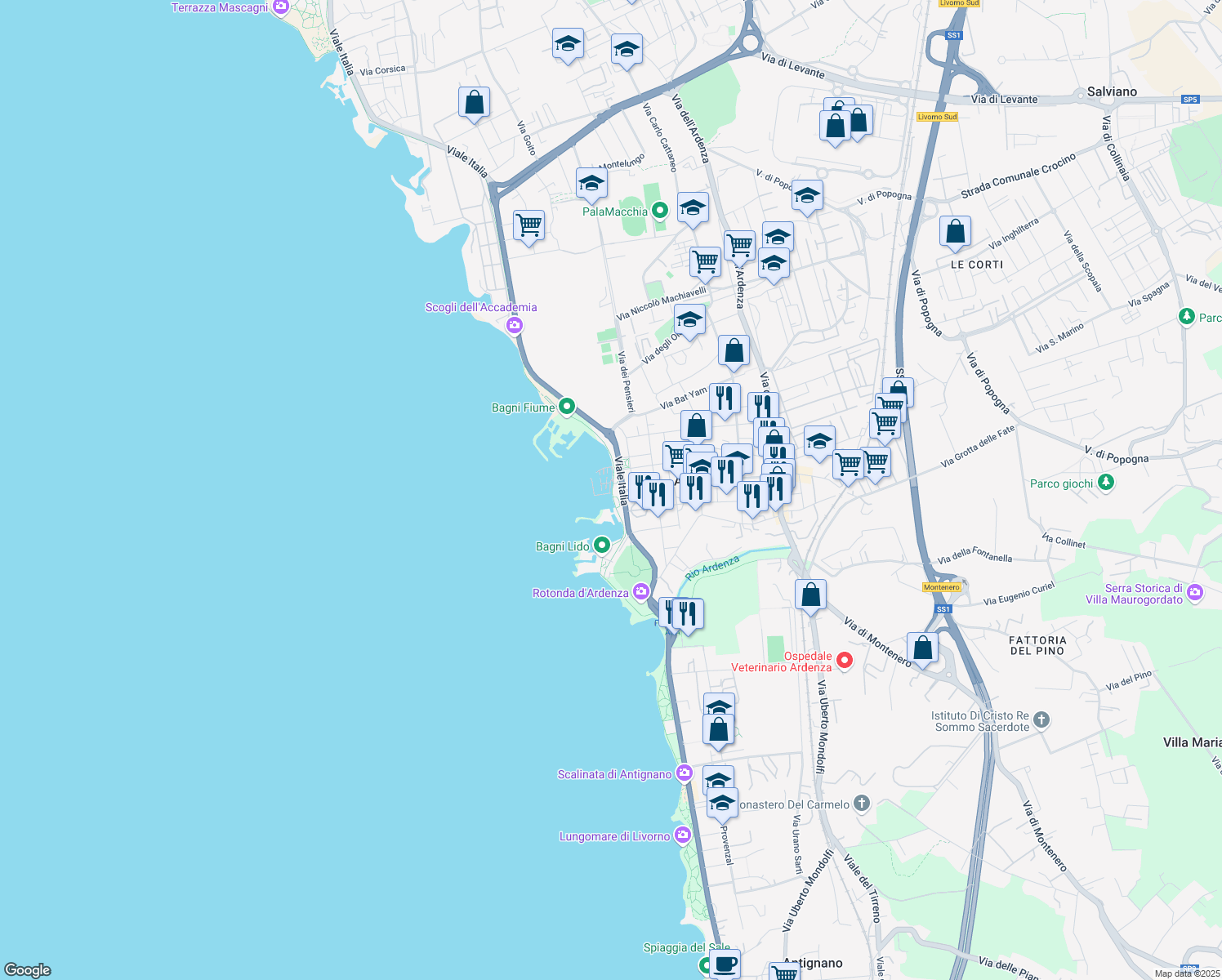Click the shopping bag pin near Le Corti
This screenshot has height=980, width=1222.
[x=955, y=234]
